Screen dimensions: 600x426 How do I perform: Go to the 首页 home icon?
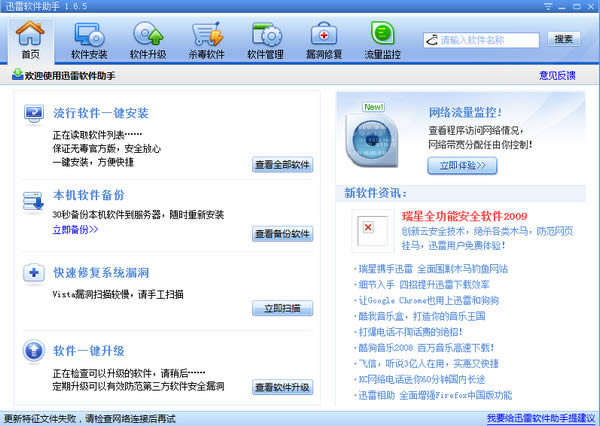30,33
